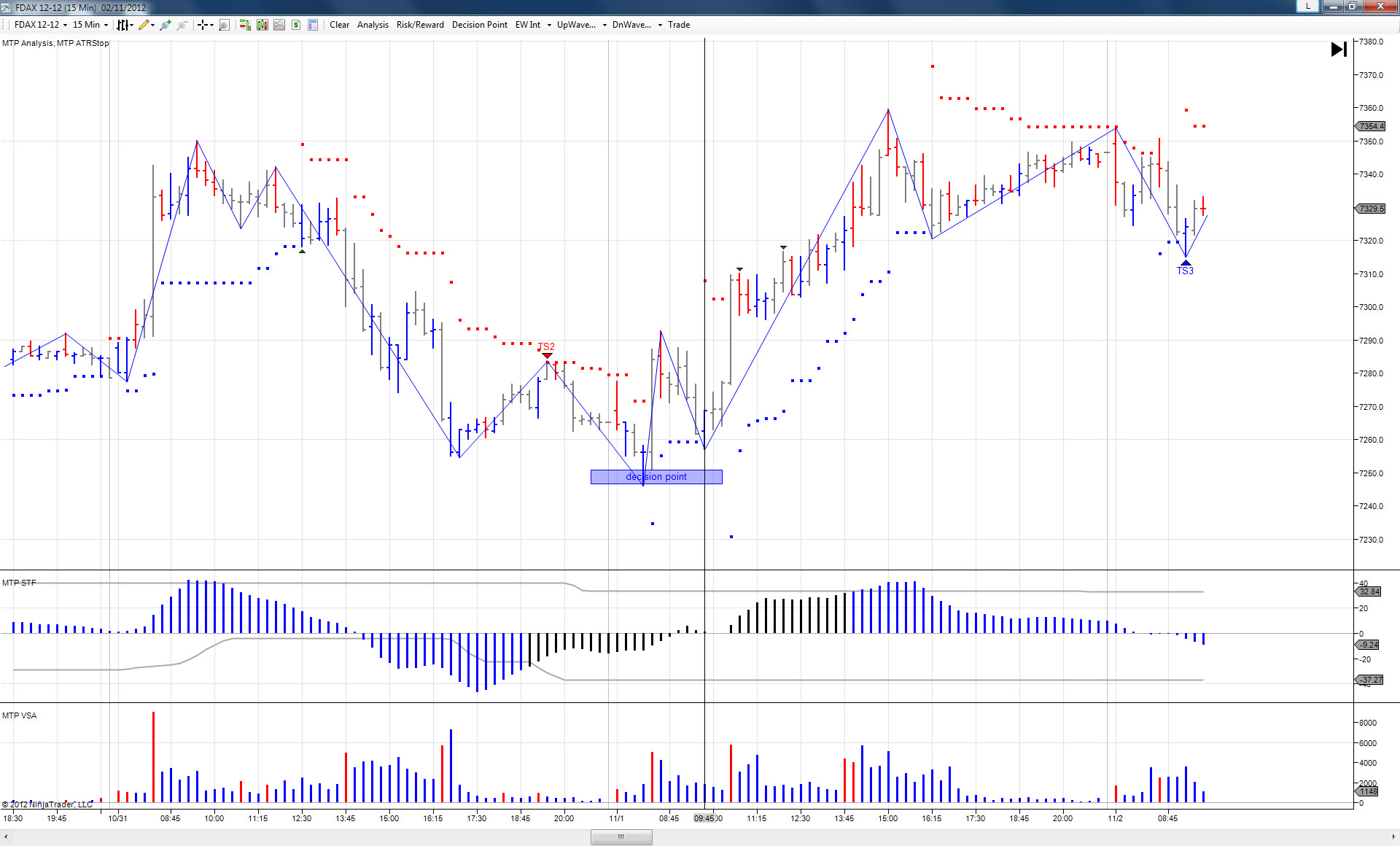Expand the cursor type dropdown arrow

pos(211,25)
